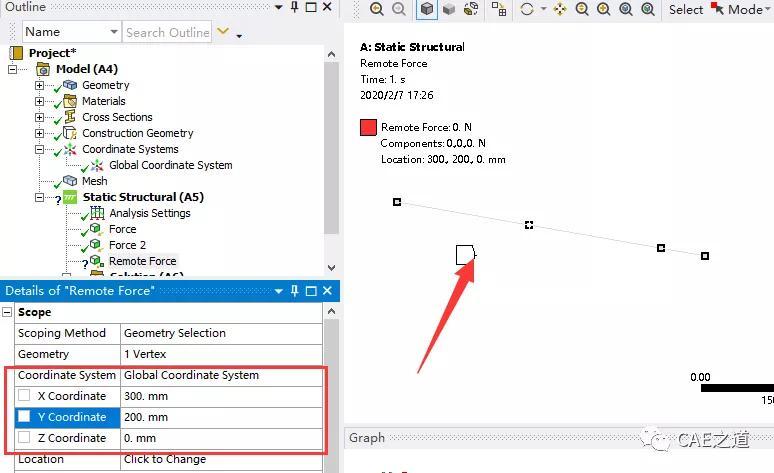Image resolution: width=774 pixels, height=473 pixels.
Task: Click the grayed Next View magnifier icon
Action: 399,9
